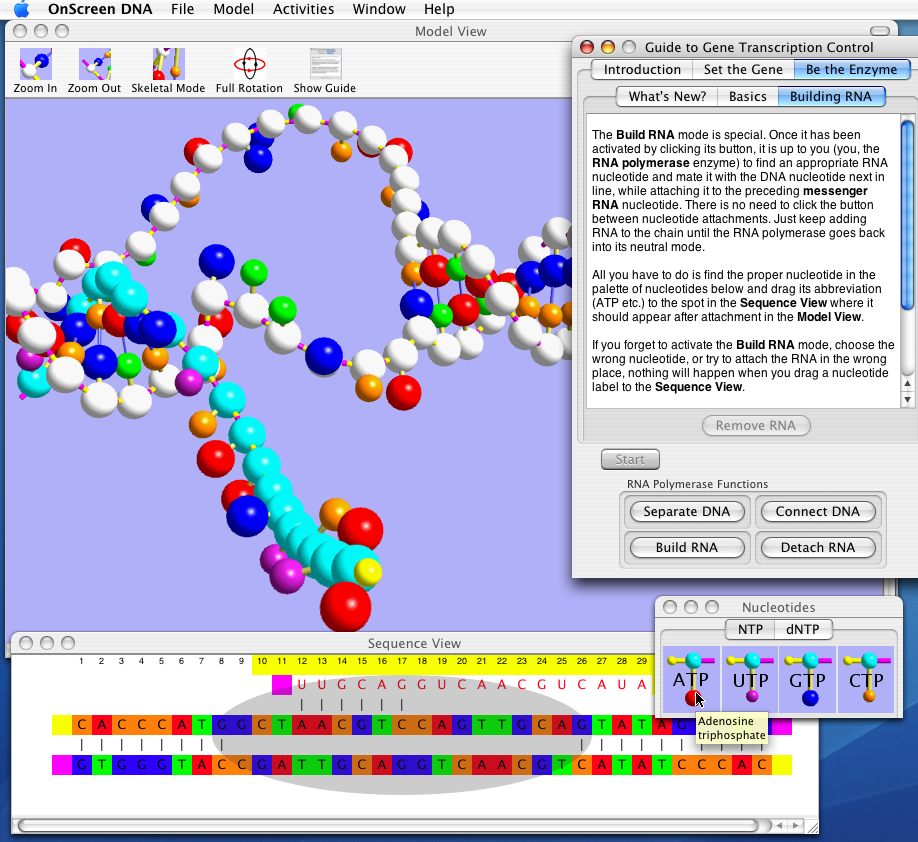Click the Separate DNA button

[687, 511]
